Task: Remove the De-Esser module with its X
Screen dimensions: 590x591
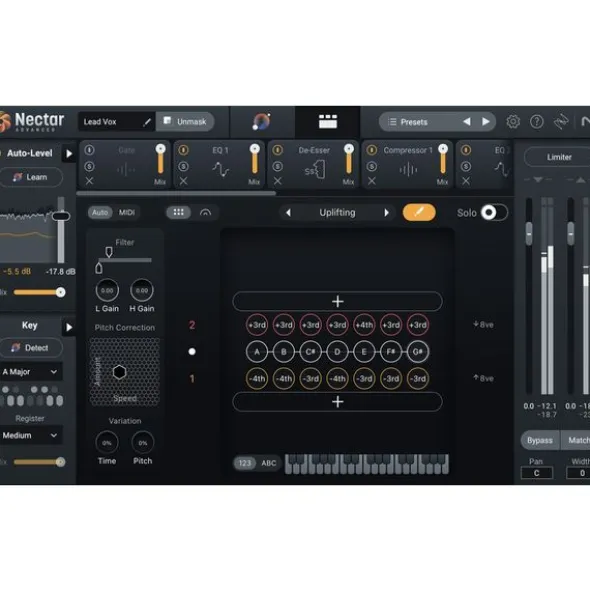Action: click(278, 181)
